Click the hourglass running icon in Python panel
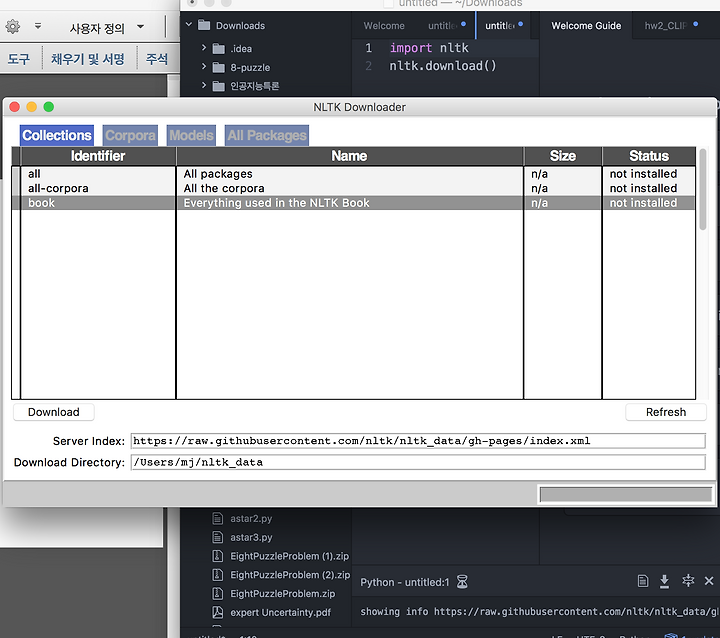Viewport: 720px width, 638px height. coord(462,582)
